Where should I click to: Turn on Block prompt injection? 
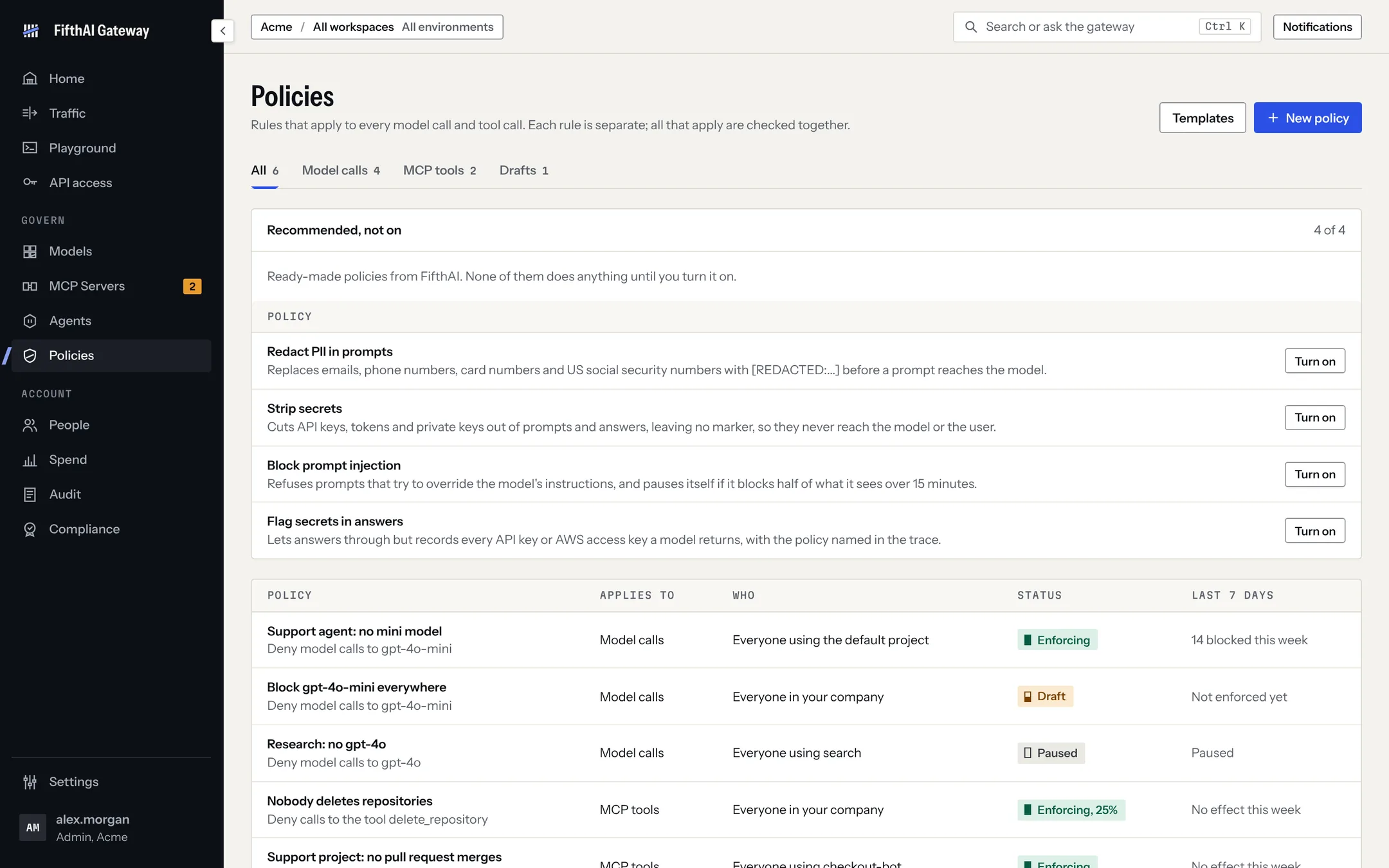click(x=1314, y=474)
